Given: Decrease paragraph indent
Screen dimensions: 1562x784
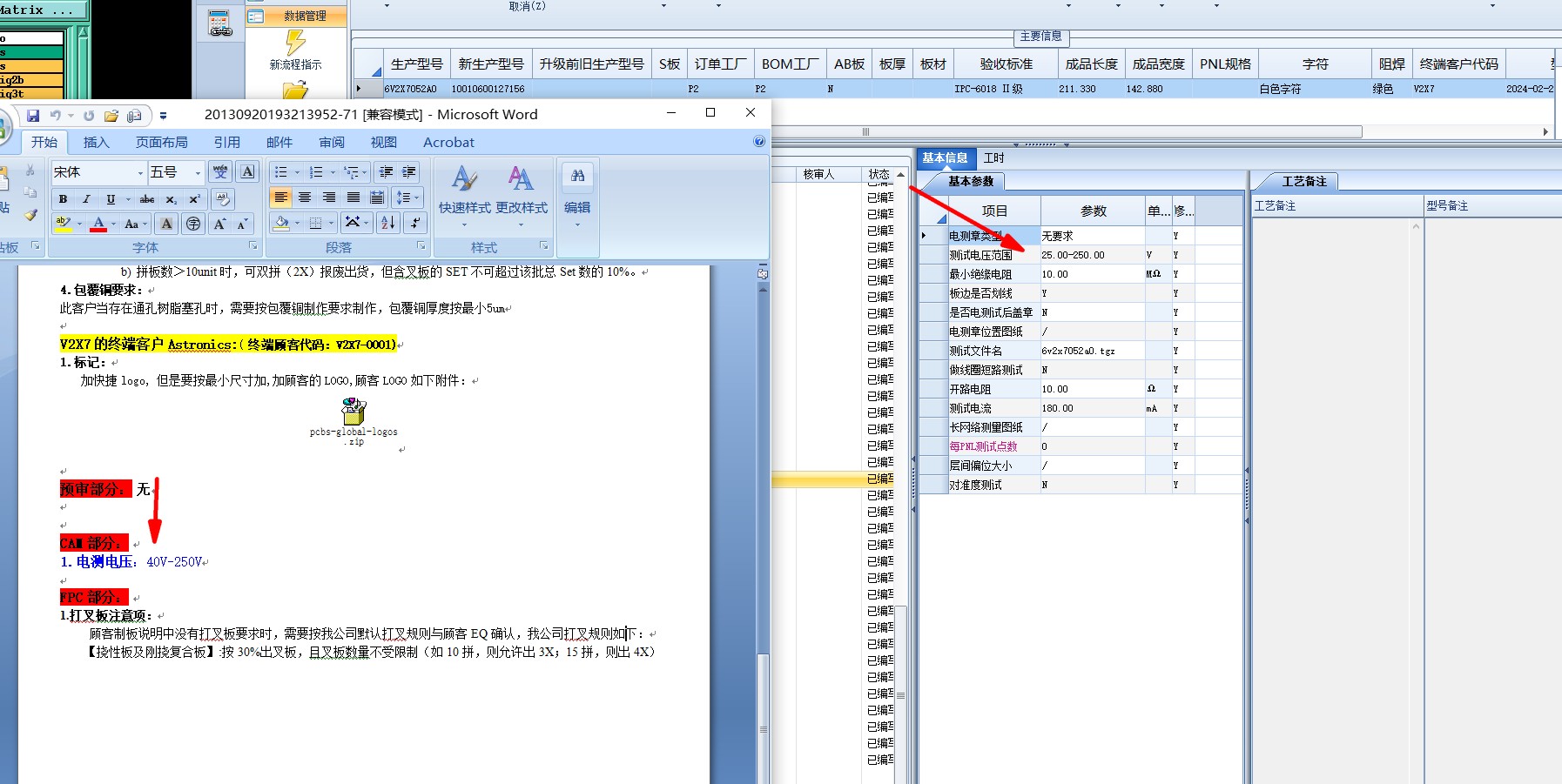Looking at the screenshot, I should tap(386, 172).
